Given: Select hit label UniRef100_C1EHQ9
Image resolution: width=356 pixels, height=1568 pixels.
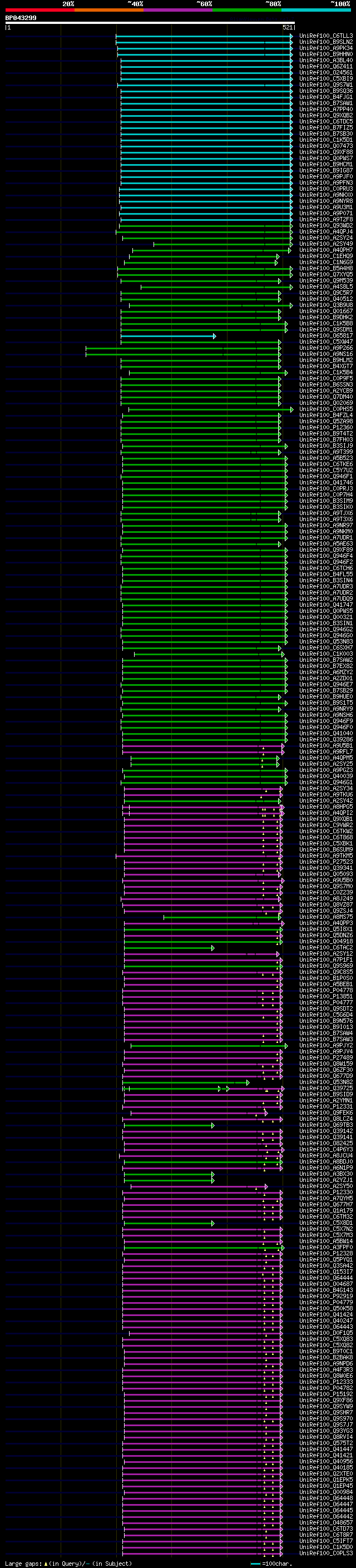Looking at the screenshot, I should click(325, 256).
